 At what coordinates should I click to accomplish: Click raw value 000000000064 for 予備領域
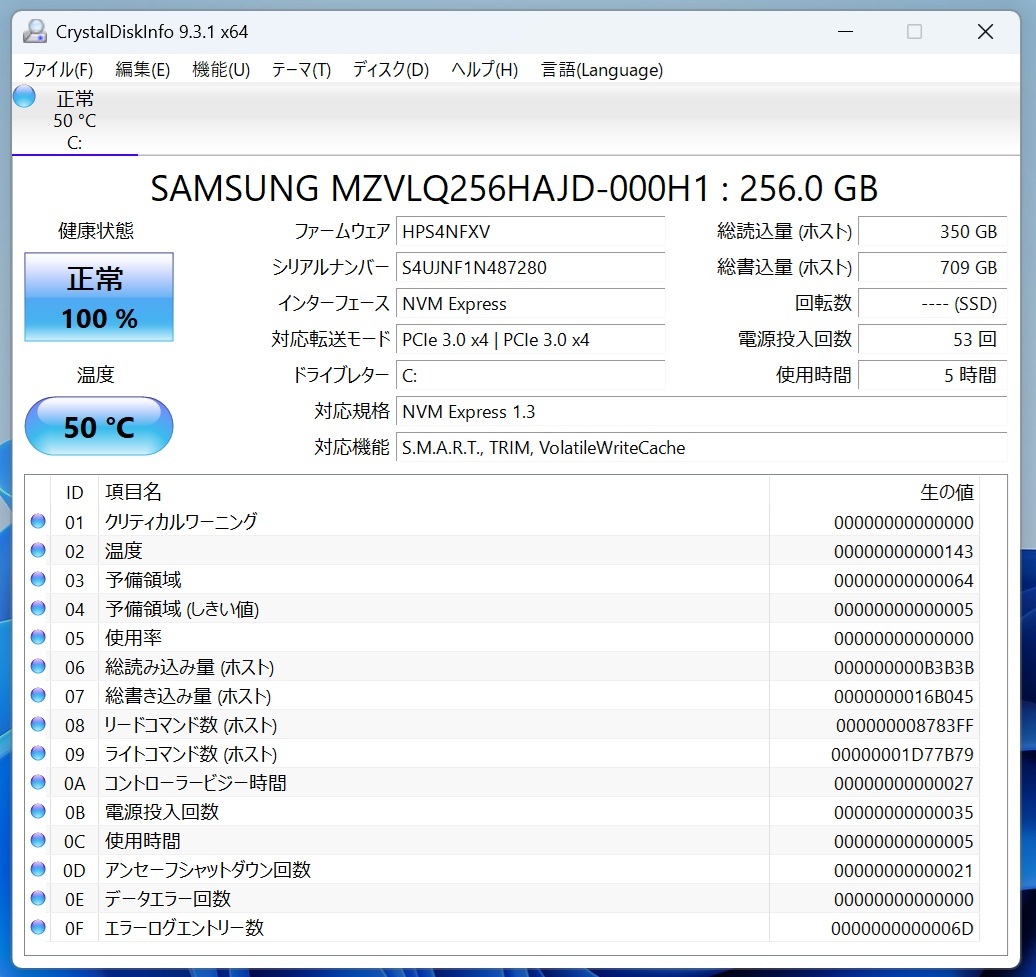coord(903,581)
